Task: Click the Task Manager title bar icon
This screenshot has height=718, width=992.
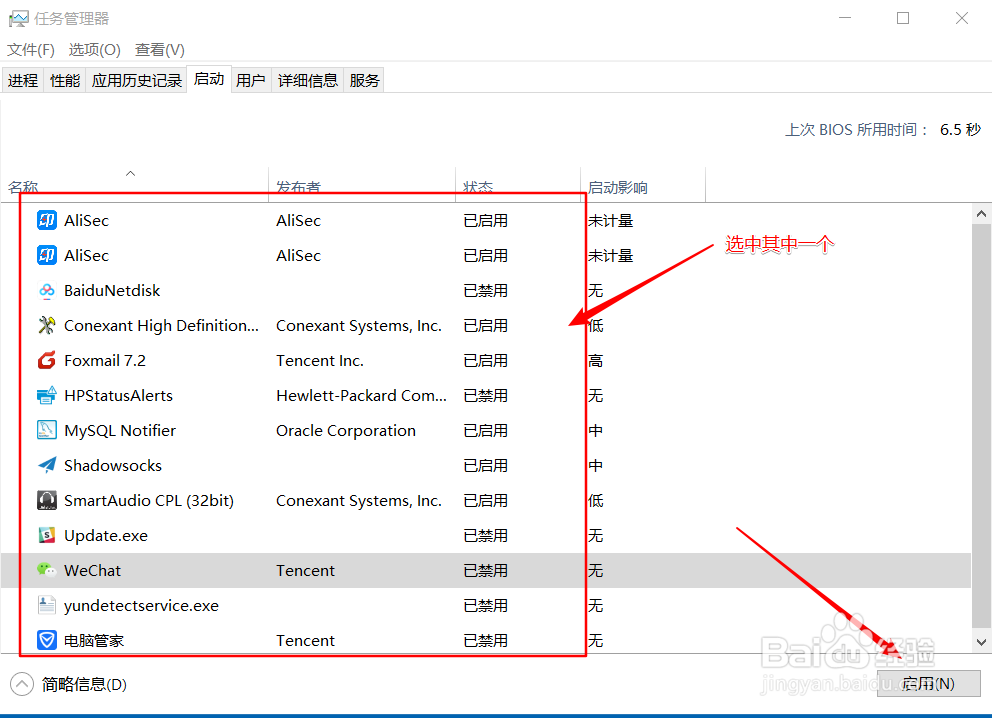Action: coord(18,18)
